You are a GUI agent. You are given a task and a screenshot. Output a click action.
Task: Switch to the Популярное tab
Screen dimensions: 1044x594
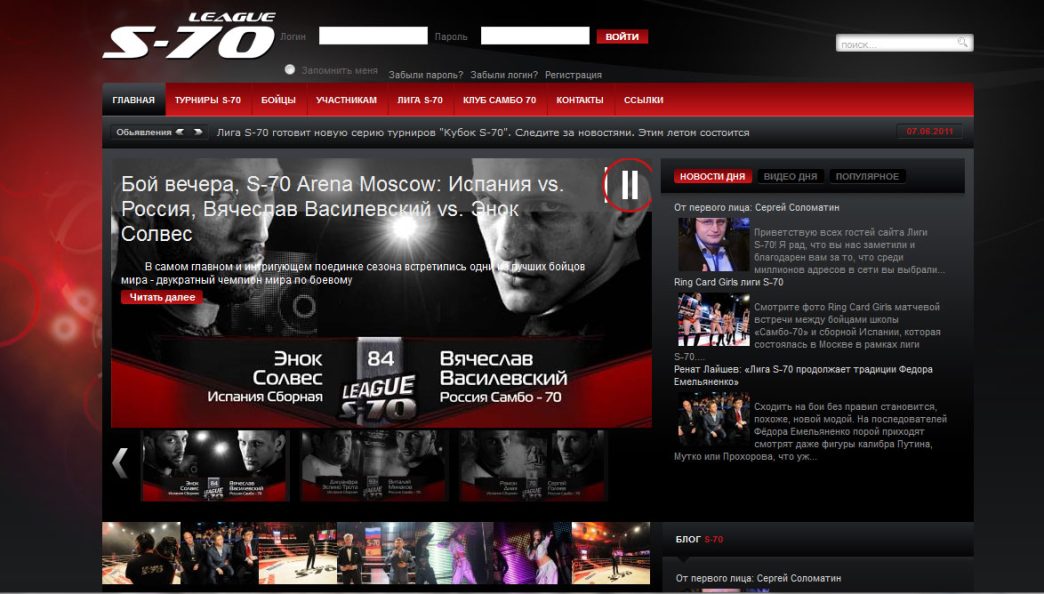point(866,177)
